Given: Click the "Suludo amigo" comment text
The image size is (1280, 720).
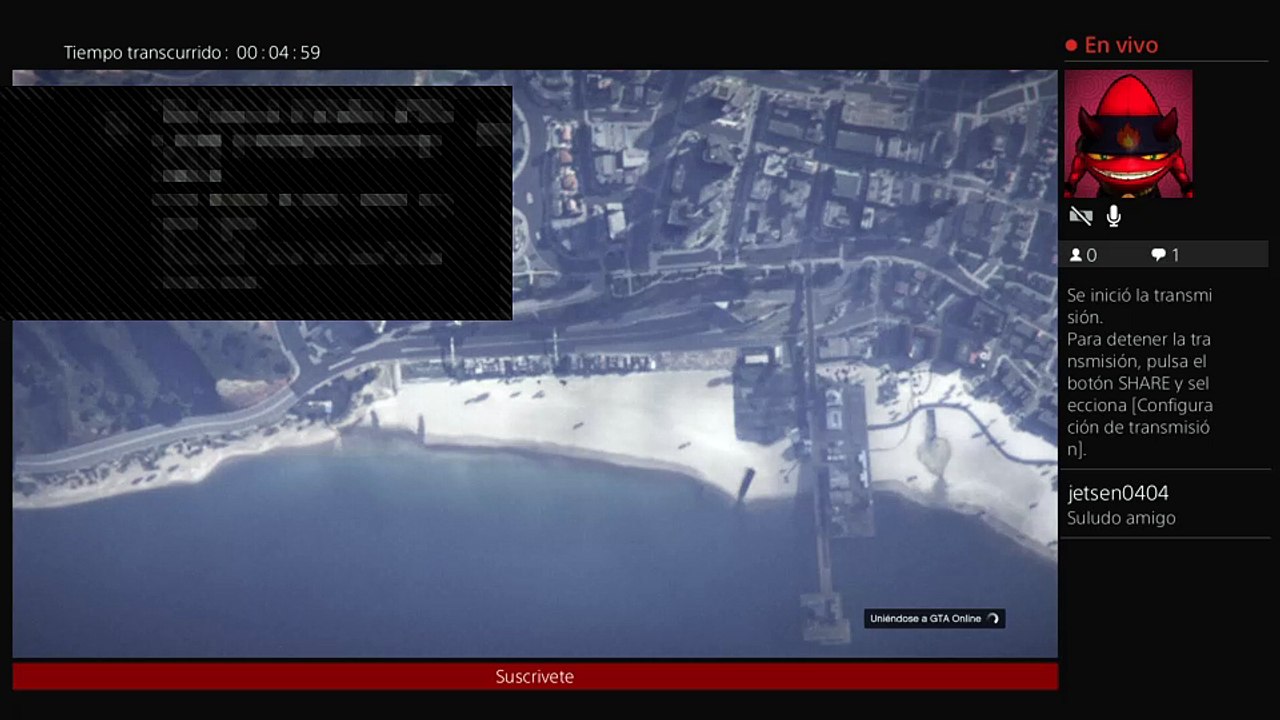Looking at the screenshot, I should click(x=1121, y=518).
